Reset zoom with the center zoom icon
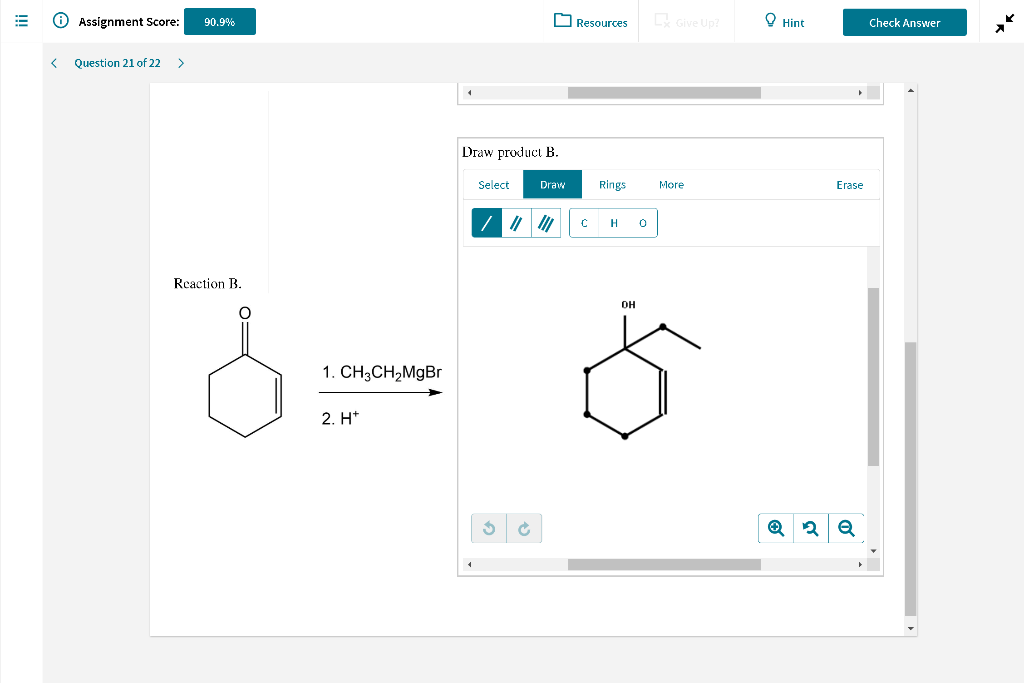The height and width of the screenshot is (683, 1024). pos(810,527)
